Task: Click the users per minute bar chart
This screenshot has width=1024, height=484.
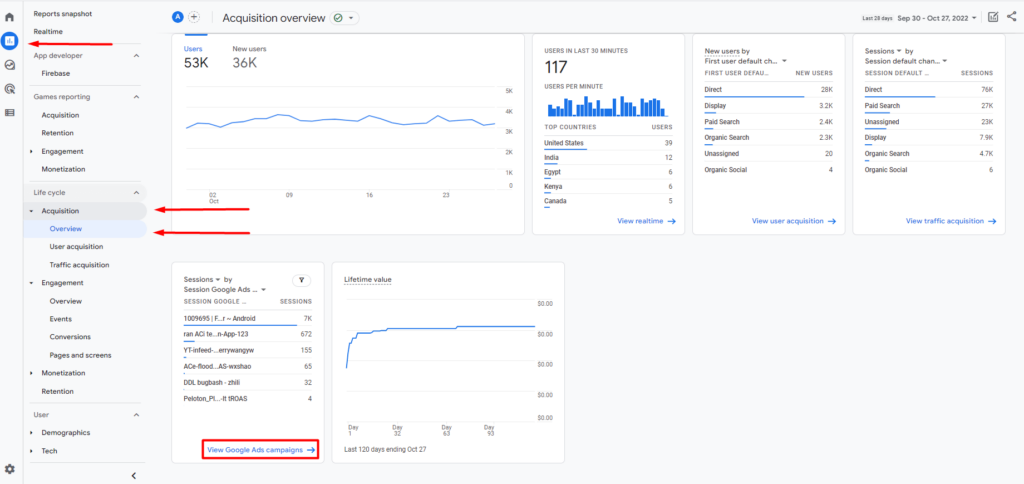Action: coord(608,105)
